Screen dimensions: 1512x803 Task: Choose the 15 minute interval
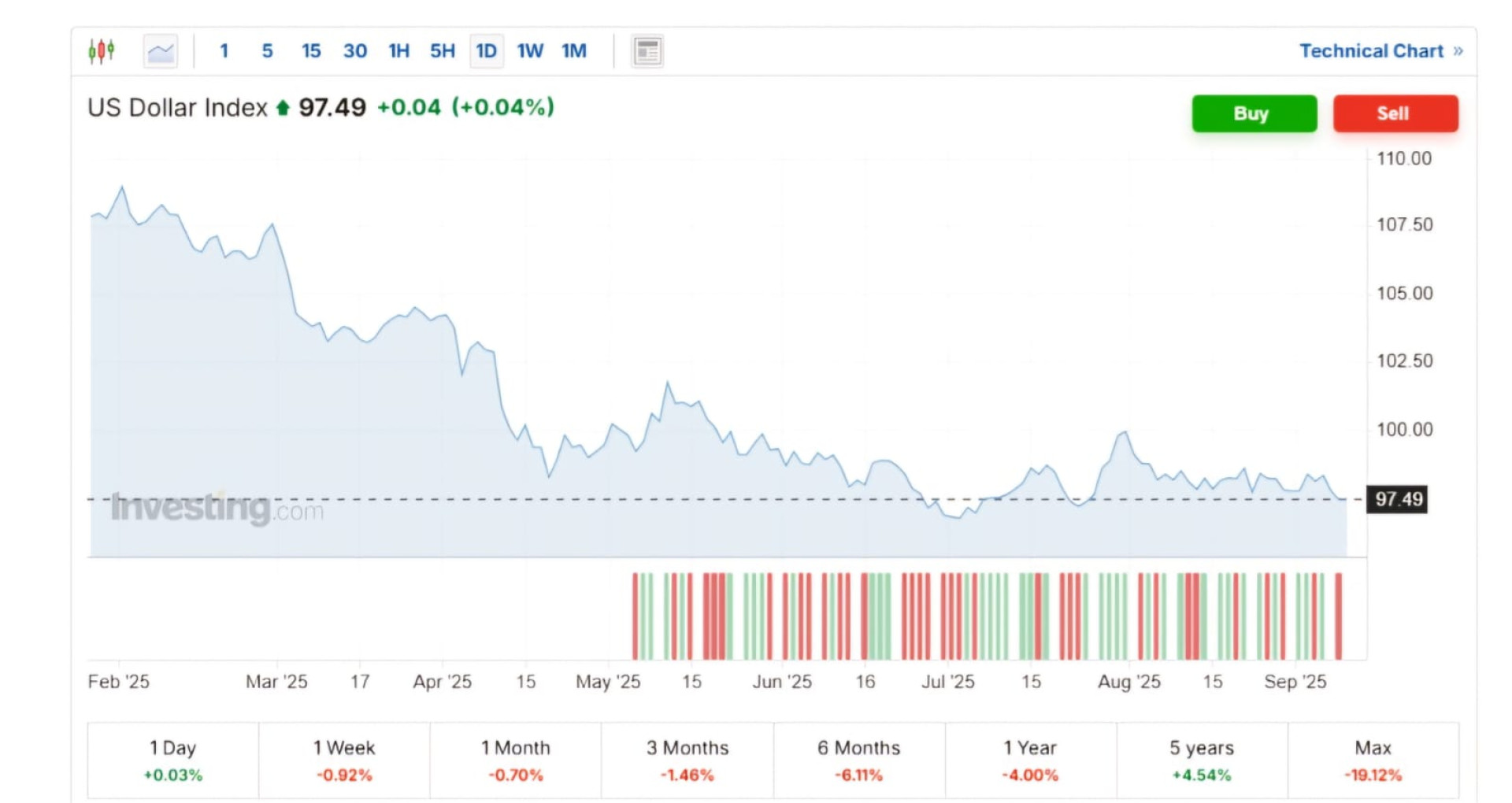coord(311,51)
